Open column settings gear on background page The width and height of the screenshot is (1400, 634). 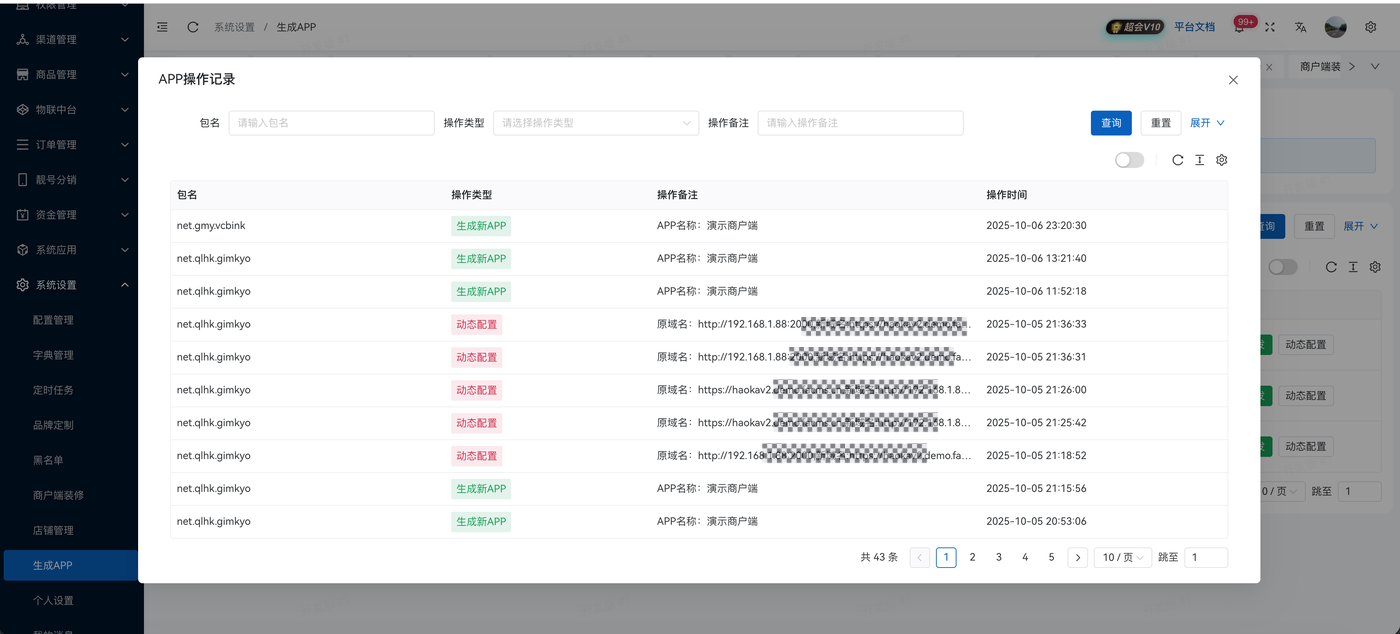coord(1375,267)
